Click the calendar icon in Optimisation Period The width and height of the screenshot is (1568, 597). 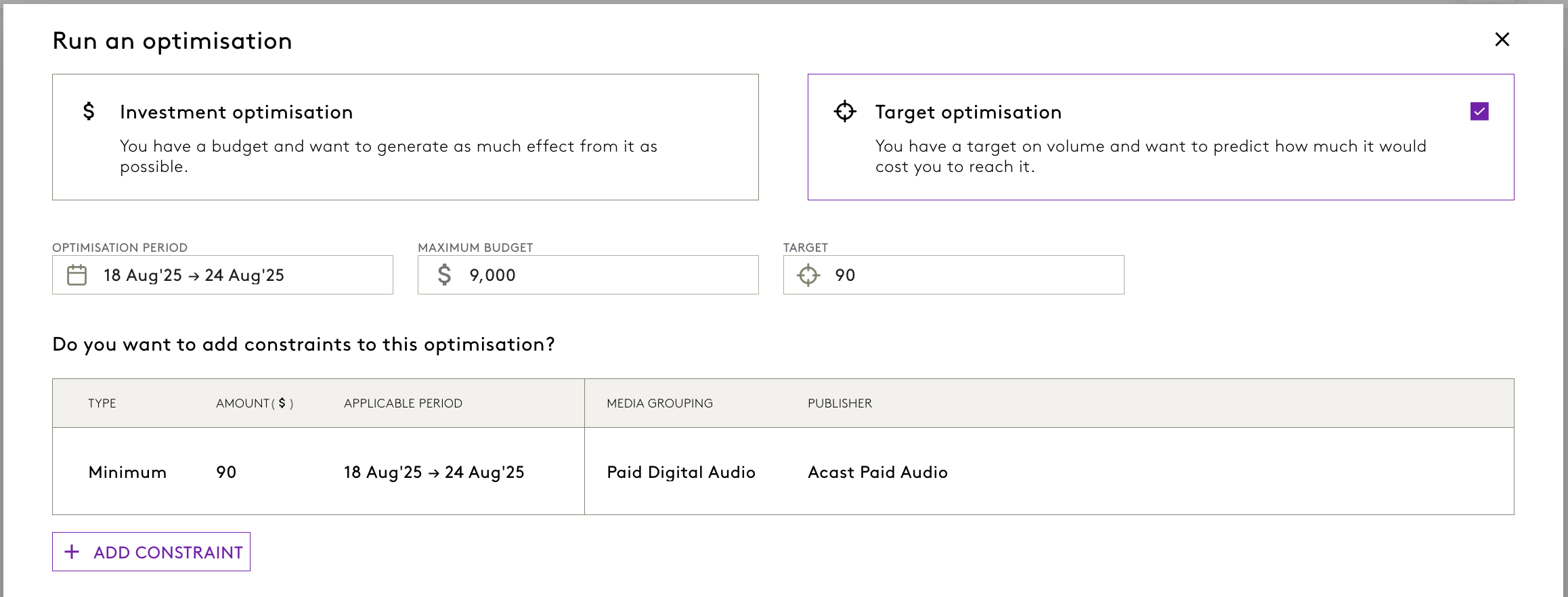tap(77, 275)
